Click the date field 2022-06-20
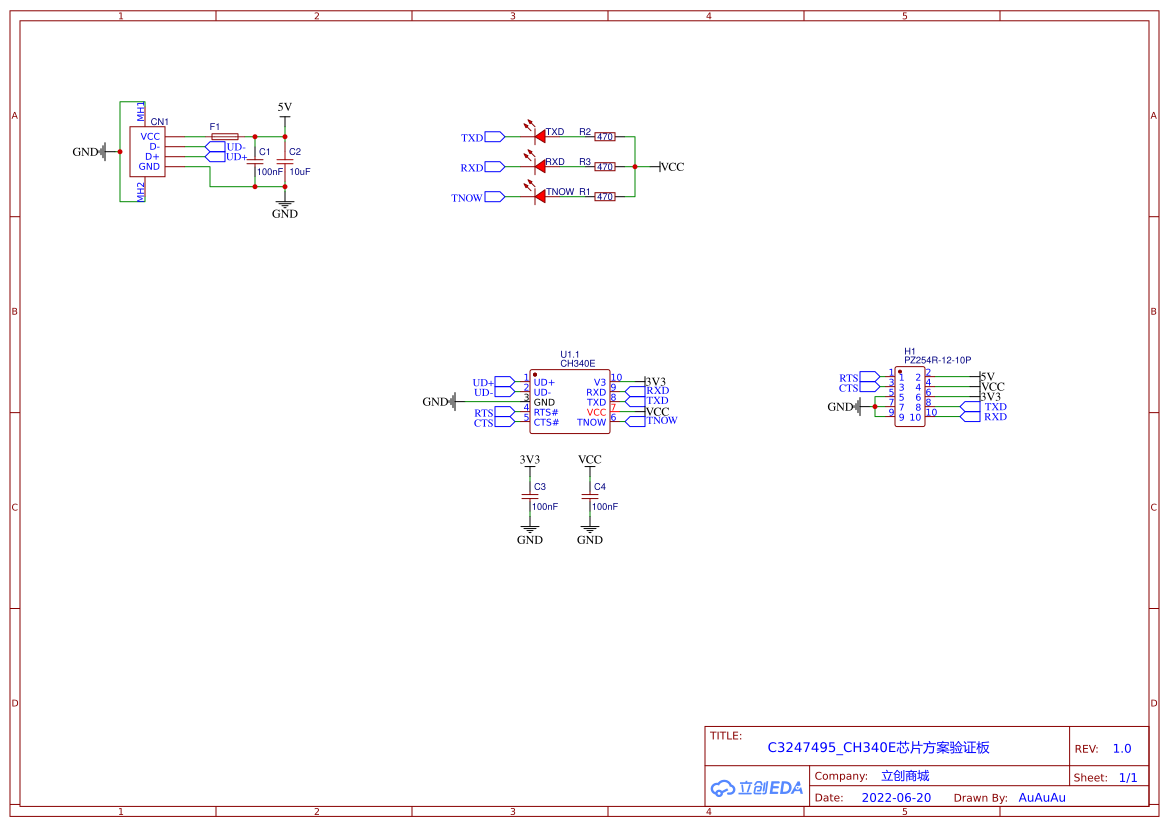The image size is (1169, 827). [896, 797]
